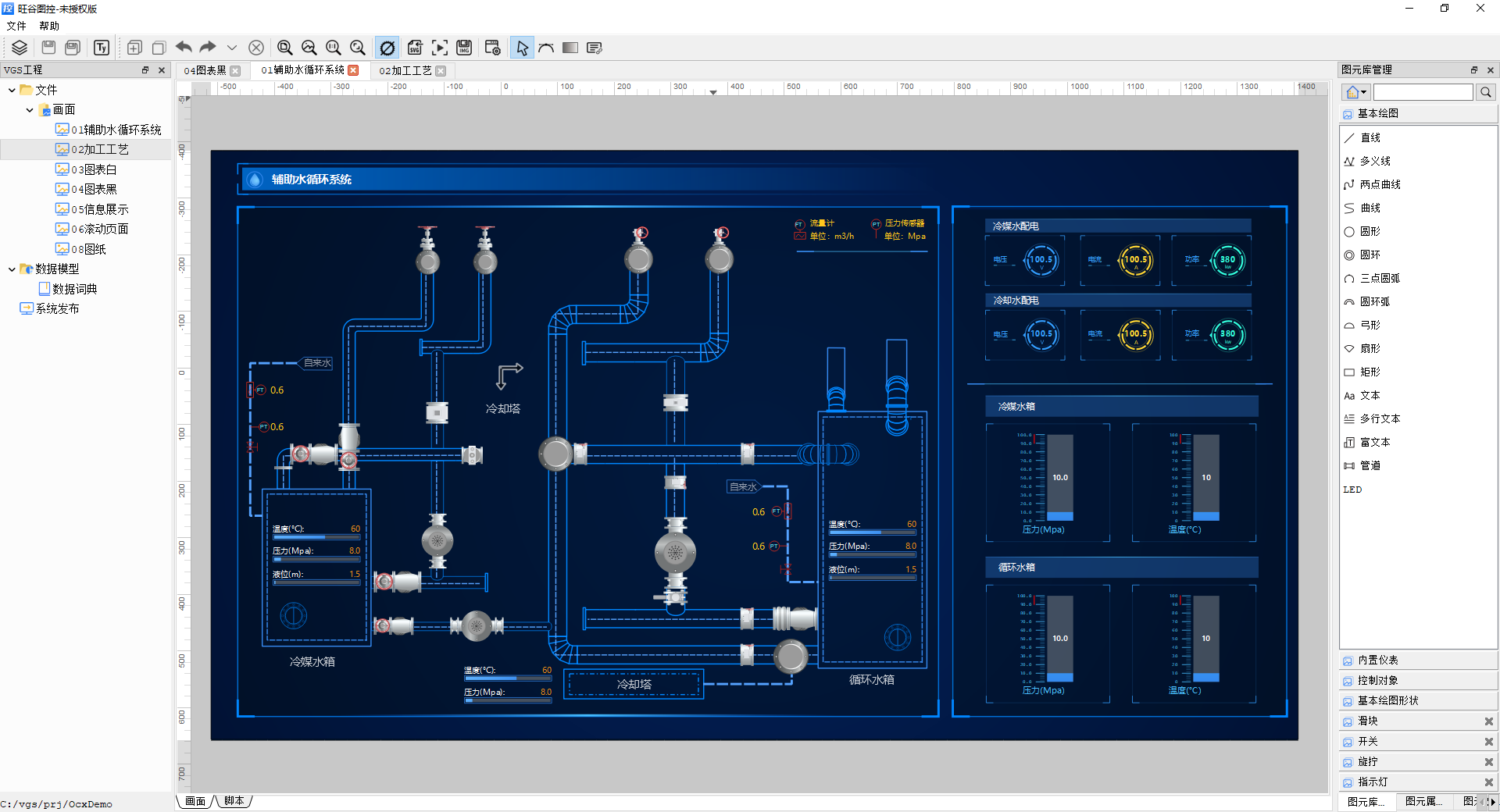Select the curve drawing tool in toolbar
The height and width of the screenshot is (812, 1500).
[x=546, y=48]
